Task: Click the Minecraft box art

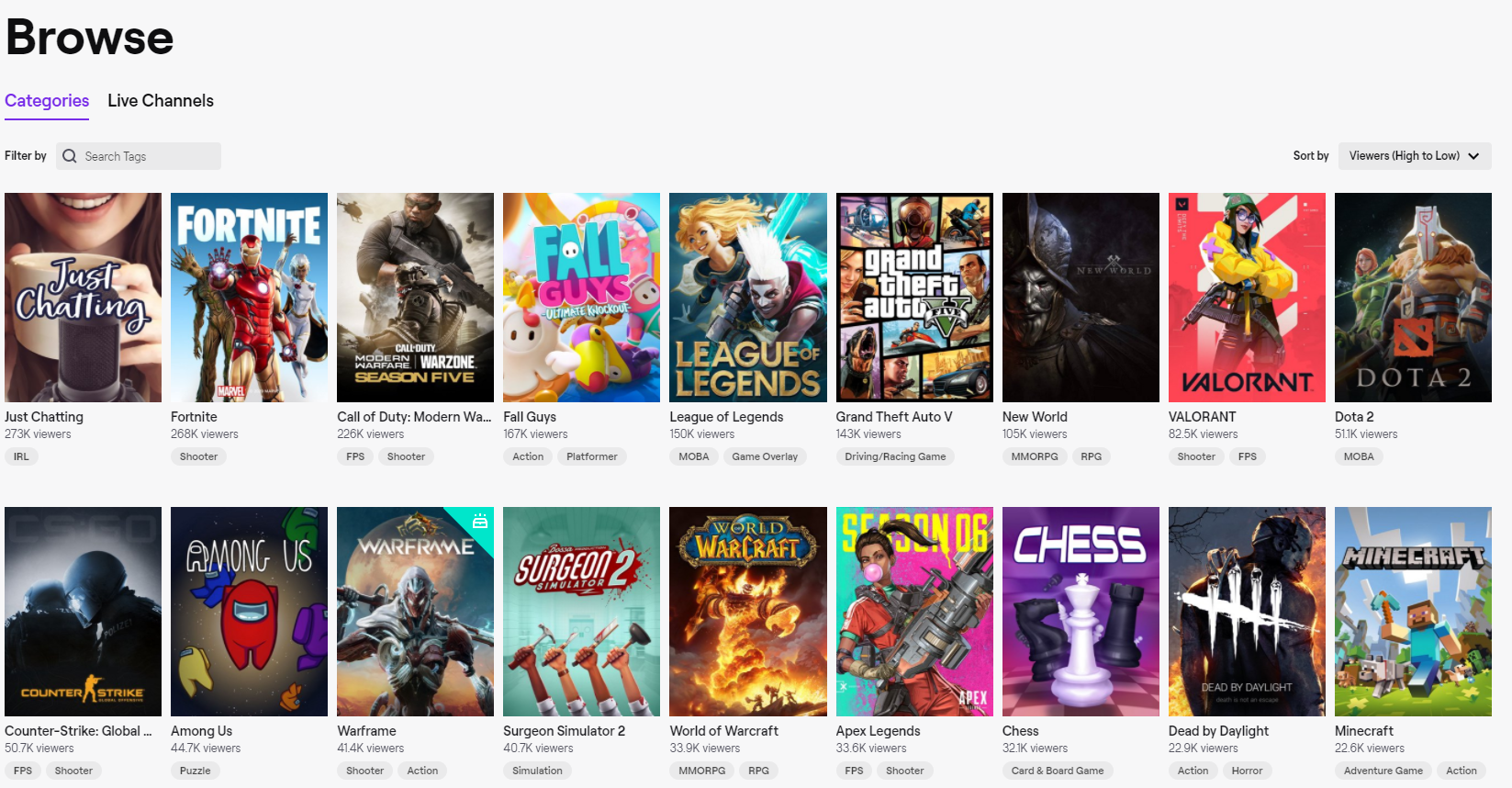Action: (1413, 612)
